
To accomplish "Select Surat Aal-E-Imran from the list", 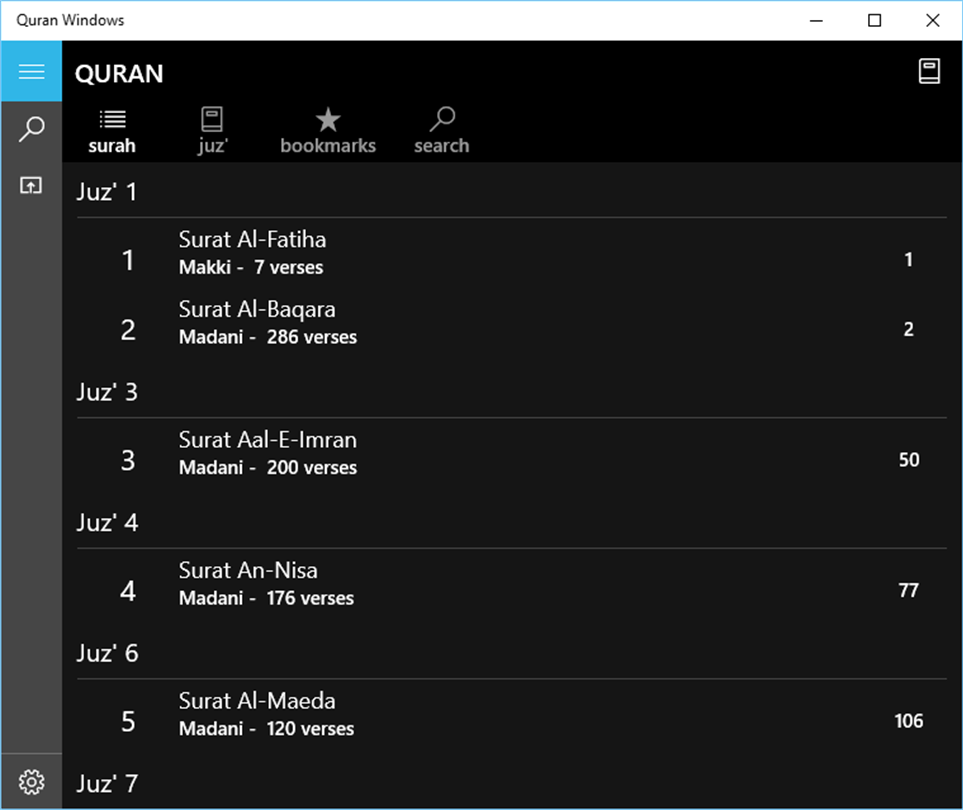I will [511, 454].
